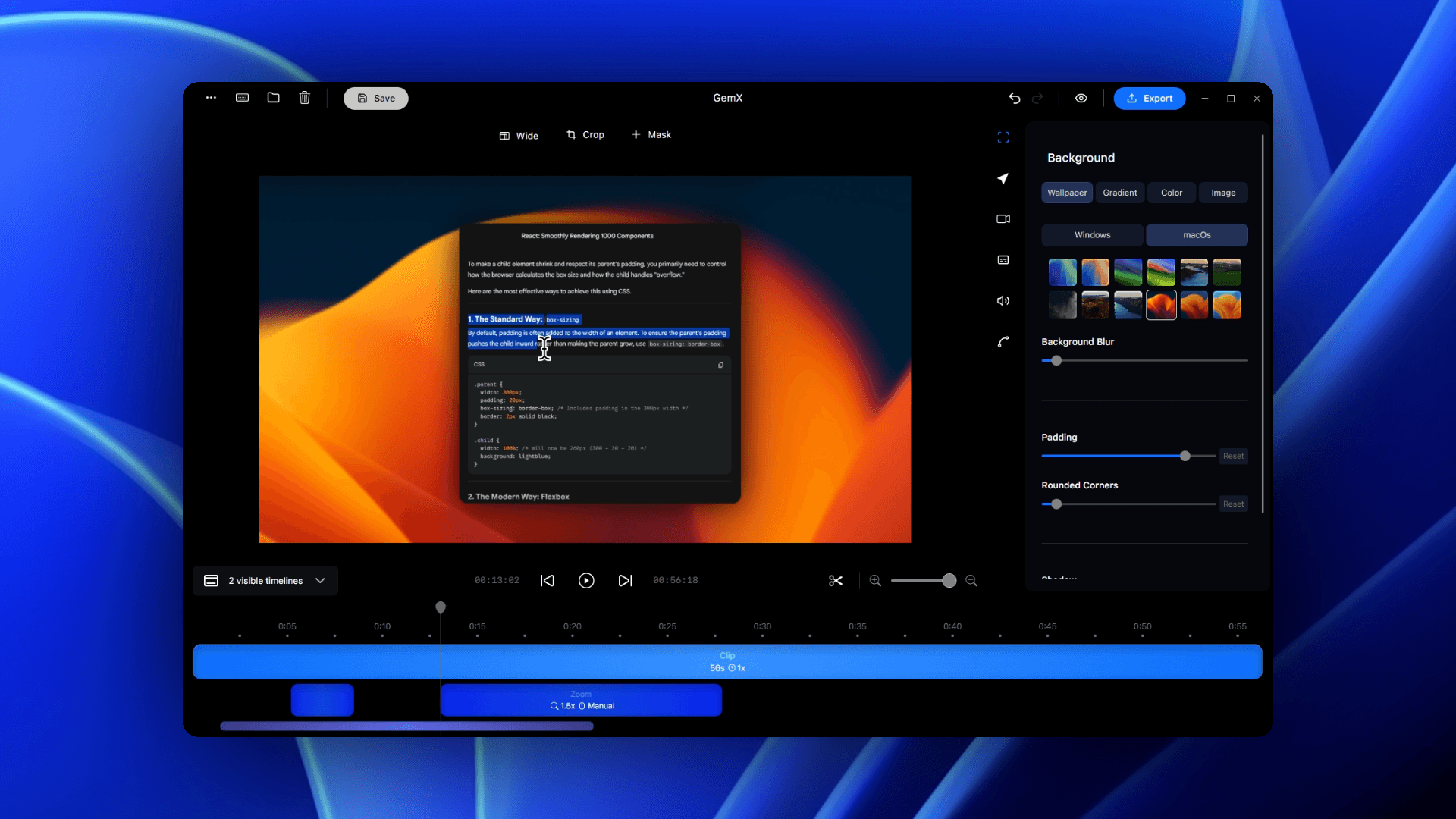
Task: Choose the second orange-blue wallpaper in top row
Action: point(1095,272)
